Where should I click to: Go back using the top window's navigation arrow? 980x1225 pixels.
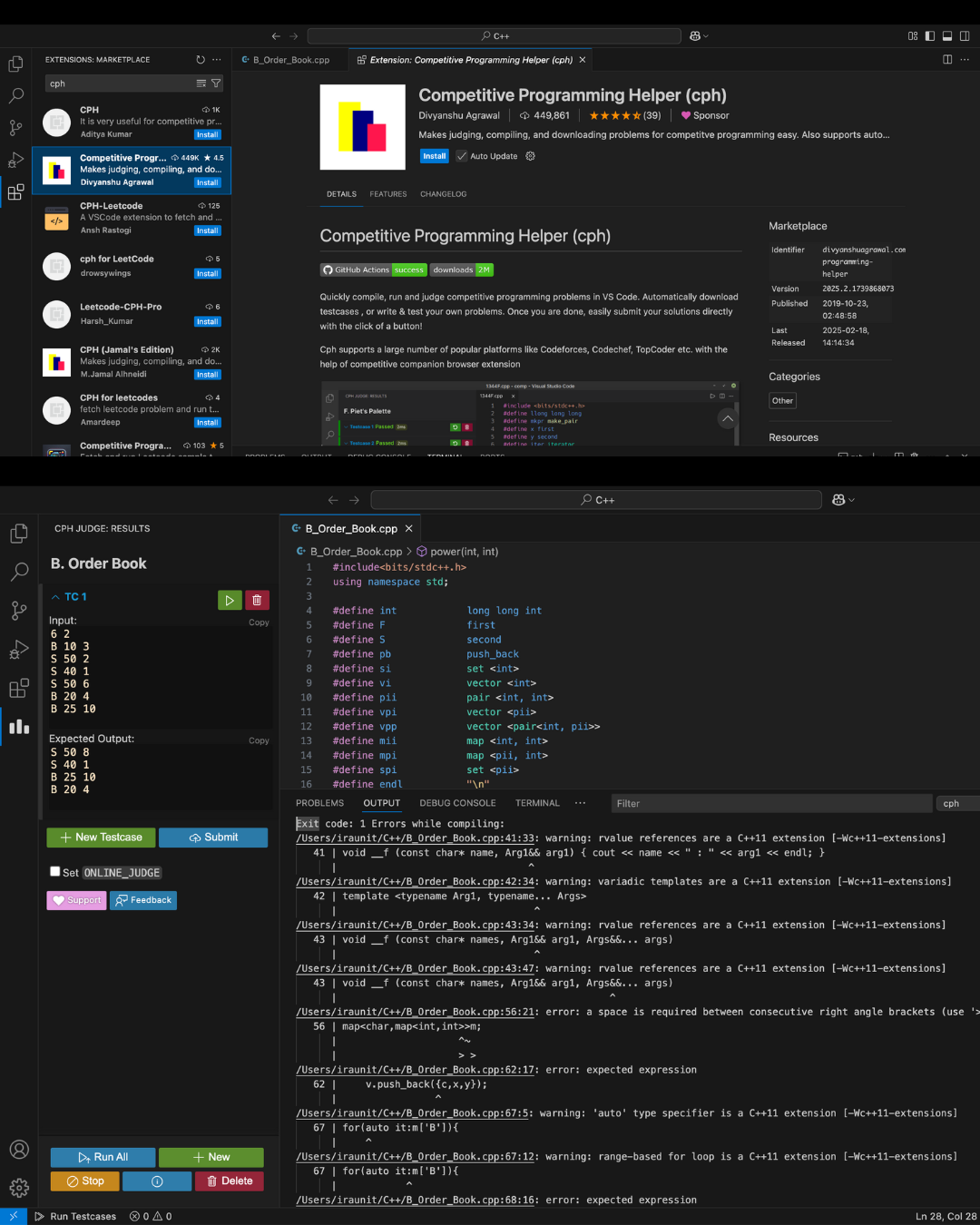tap(276, 36)
